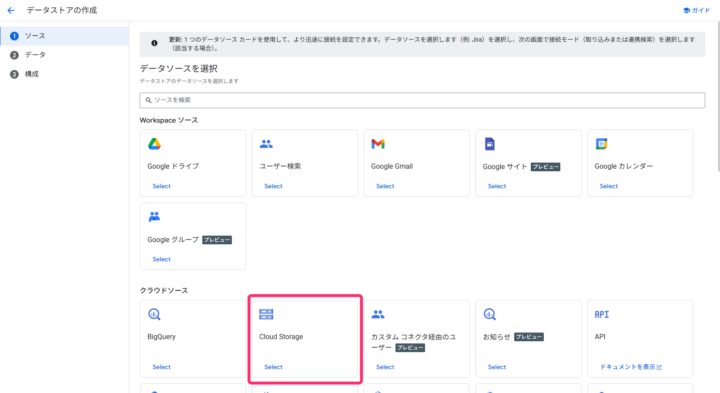720x393 pixels.
Task: Open the ガイド guide link
Action: click(x=697, y=10)
